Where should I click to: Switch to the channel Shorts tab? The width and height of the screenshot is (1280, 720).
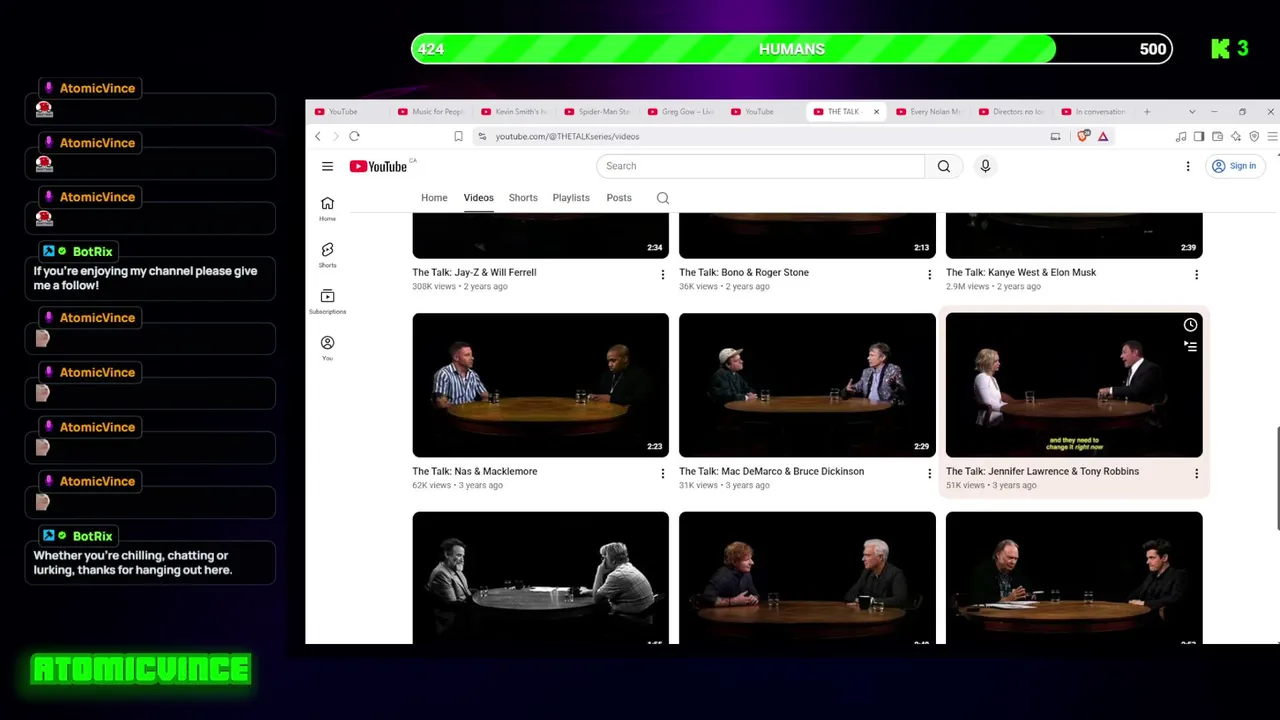(x=523, y=198)
